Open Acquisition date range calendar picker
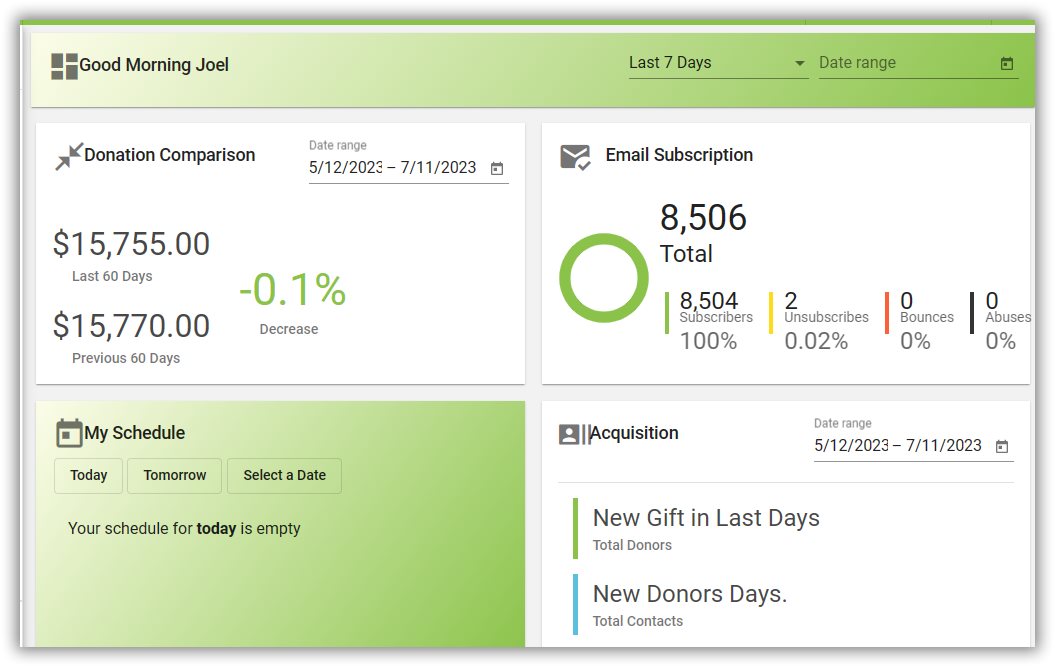The width and height of the screenshot is (1055, 667). coord(1002,447)
